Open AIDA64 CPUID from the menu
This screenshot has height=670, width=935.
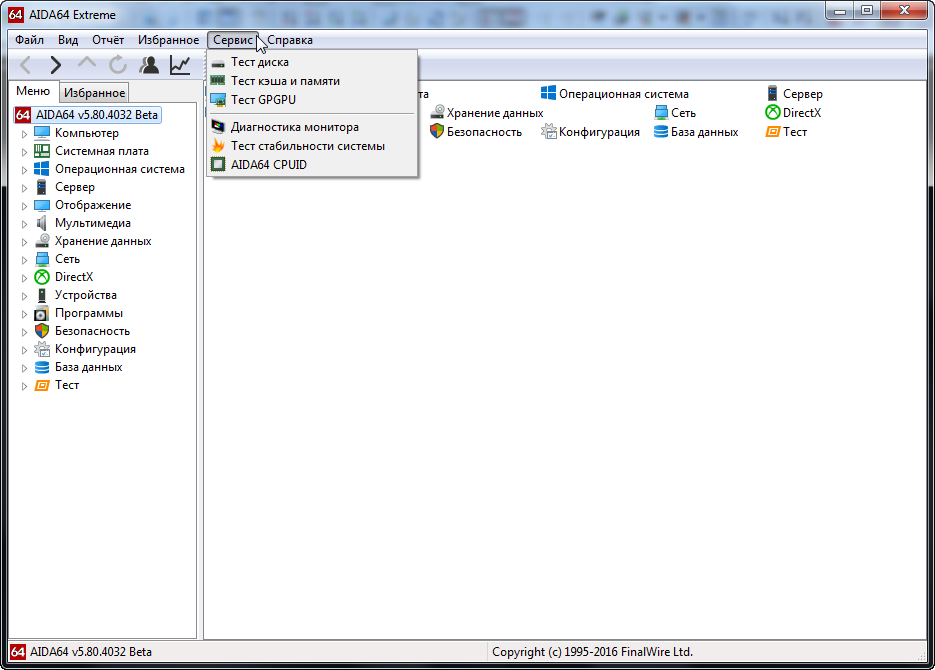click(x=312, y=165)
